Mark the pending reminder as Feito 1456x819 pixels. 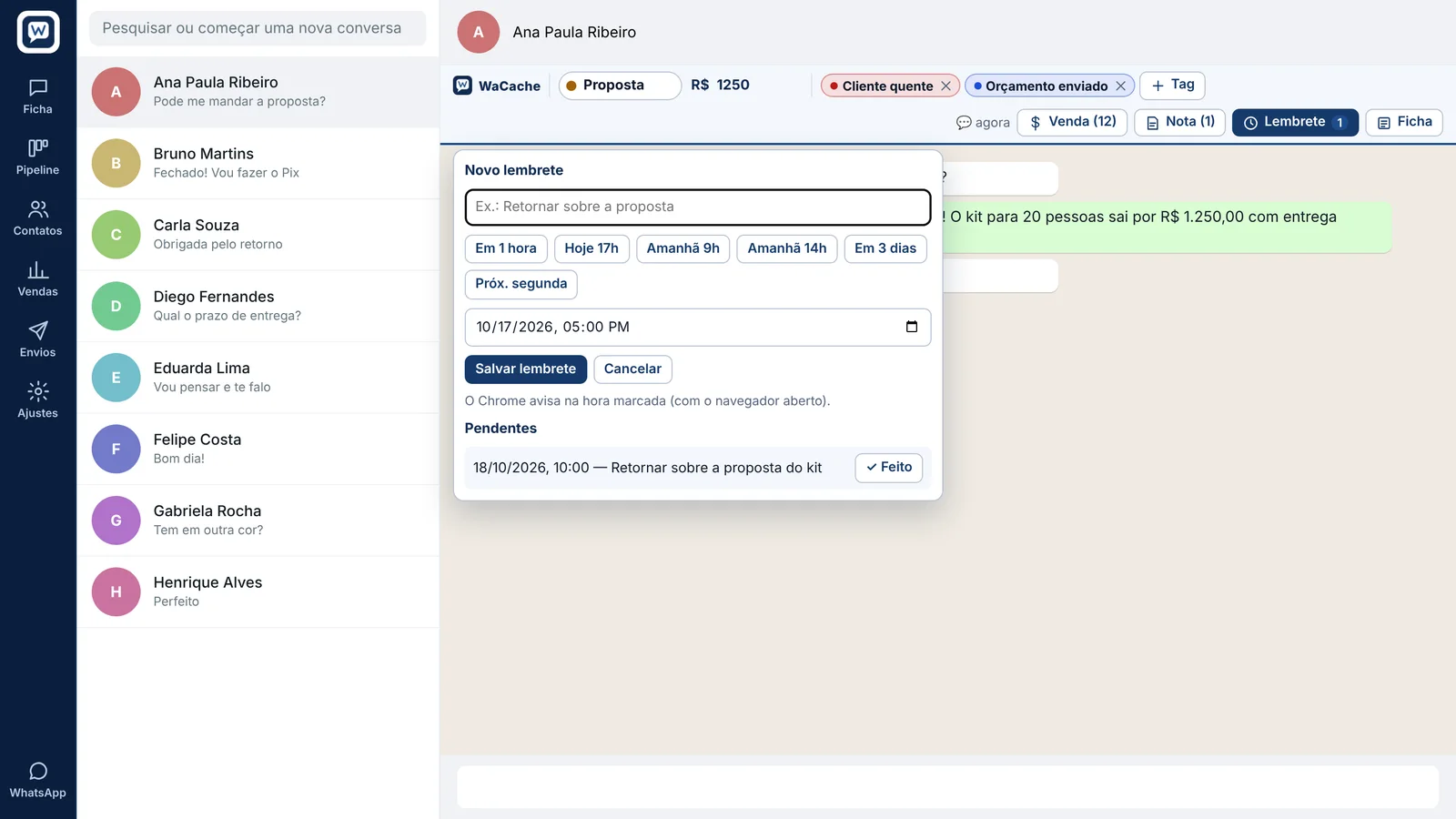[x=889, y=467]
